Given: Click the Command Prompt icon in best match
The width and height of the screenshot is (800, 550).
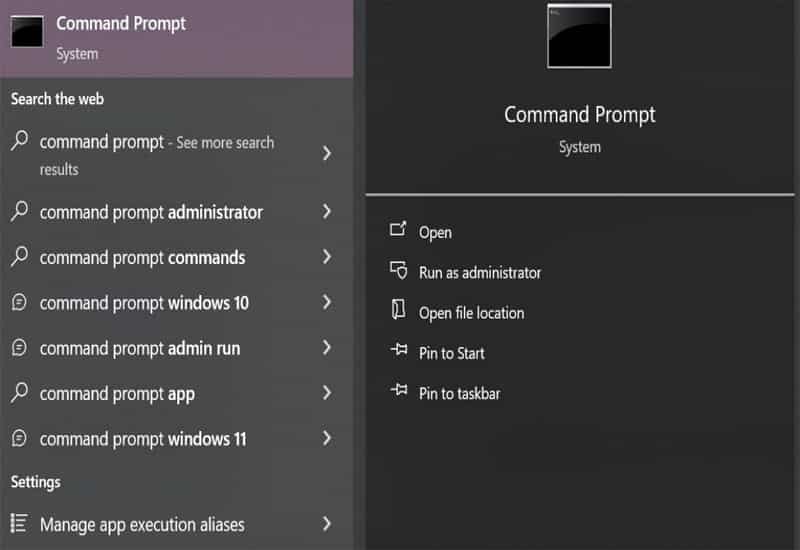Looking at the screenshot, I should (28, 33).
